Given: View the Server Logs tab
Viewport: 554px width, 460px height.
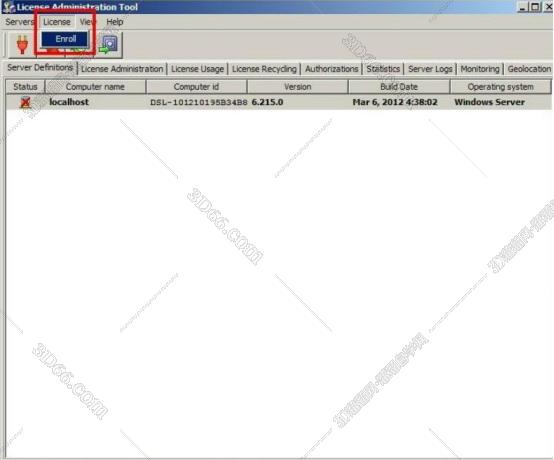Looking at the screenshot, I should click(x=430, y=69).
